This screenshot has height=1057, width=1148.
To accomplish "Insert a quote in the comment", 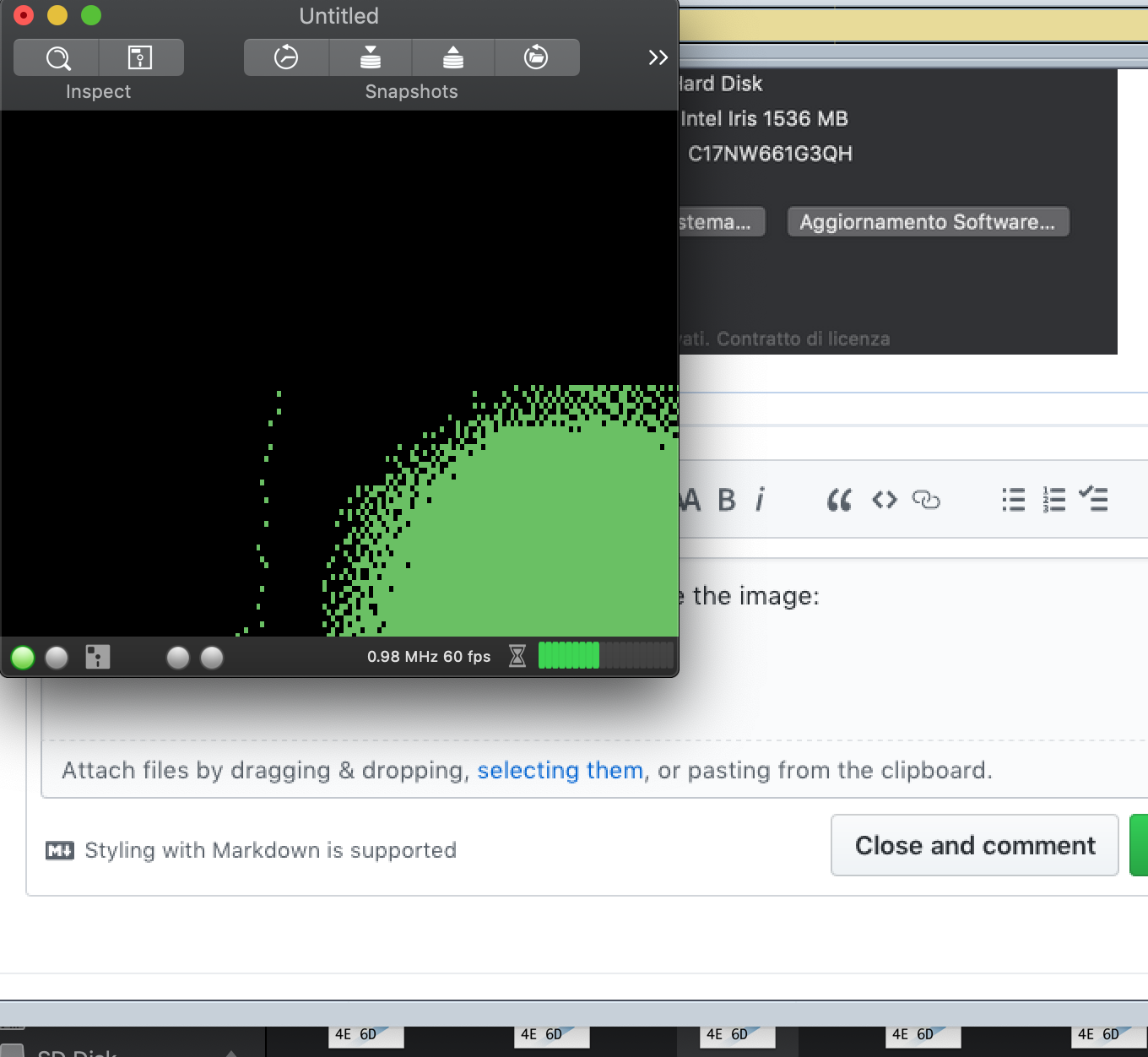I will coord(839,500).
